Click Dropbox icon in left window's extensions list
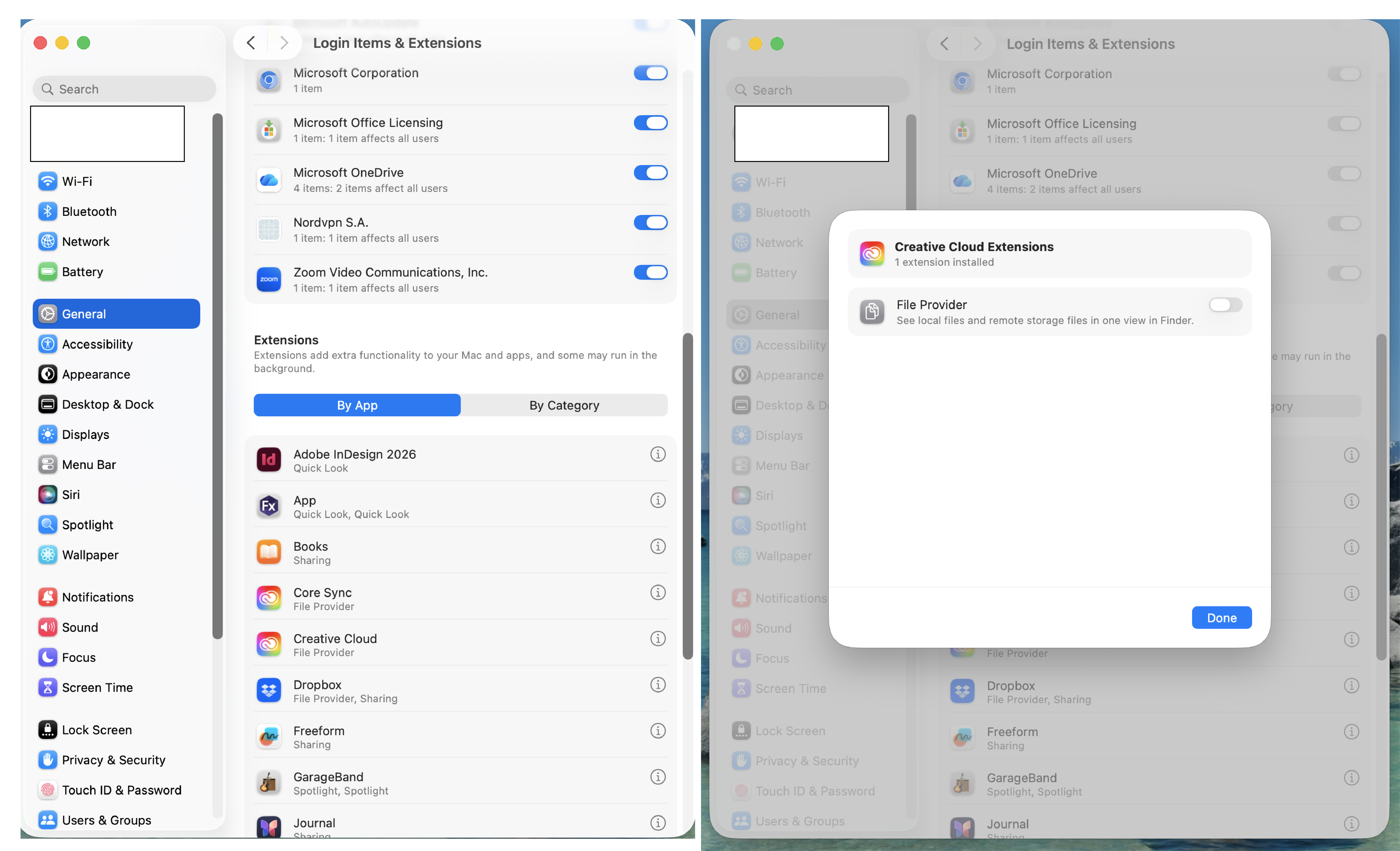Image resolution: width=1400 pixels, height=851 pixels. click(269, 690)
